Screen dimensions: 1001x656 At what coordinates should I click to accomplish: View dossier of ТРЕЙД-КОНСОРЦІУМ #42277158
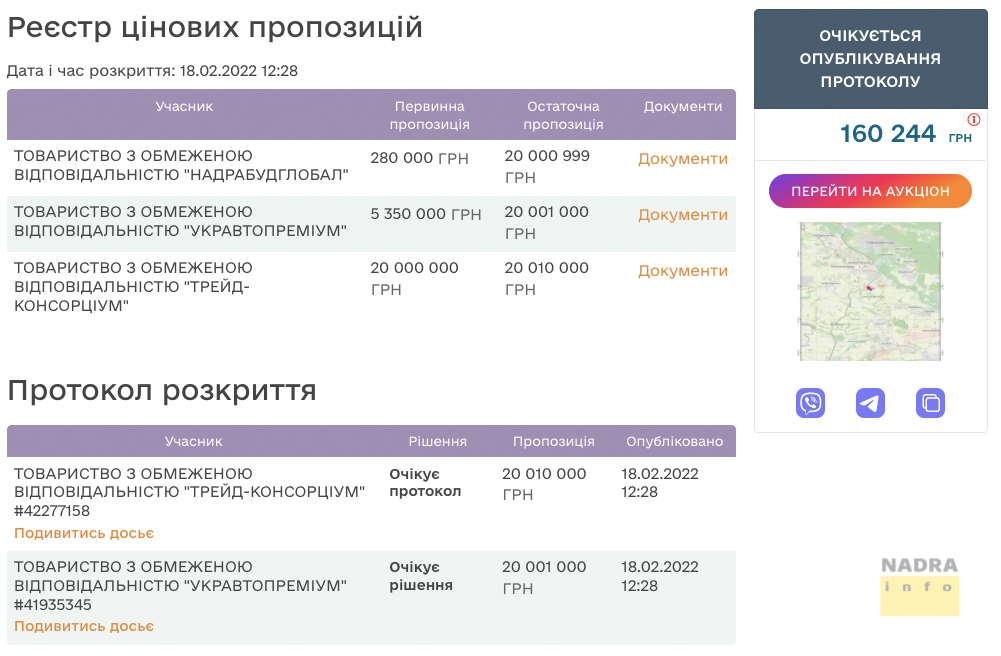click(84, 533)
